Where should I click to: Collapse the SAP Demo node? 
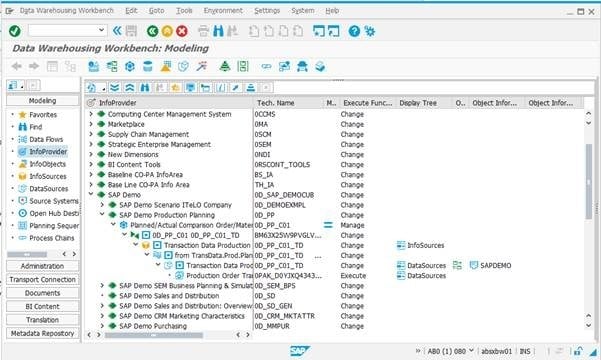tap(91, 195)
